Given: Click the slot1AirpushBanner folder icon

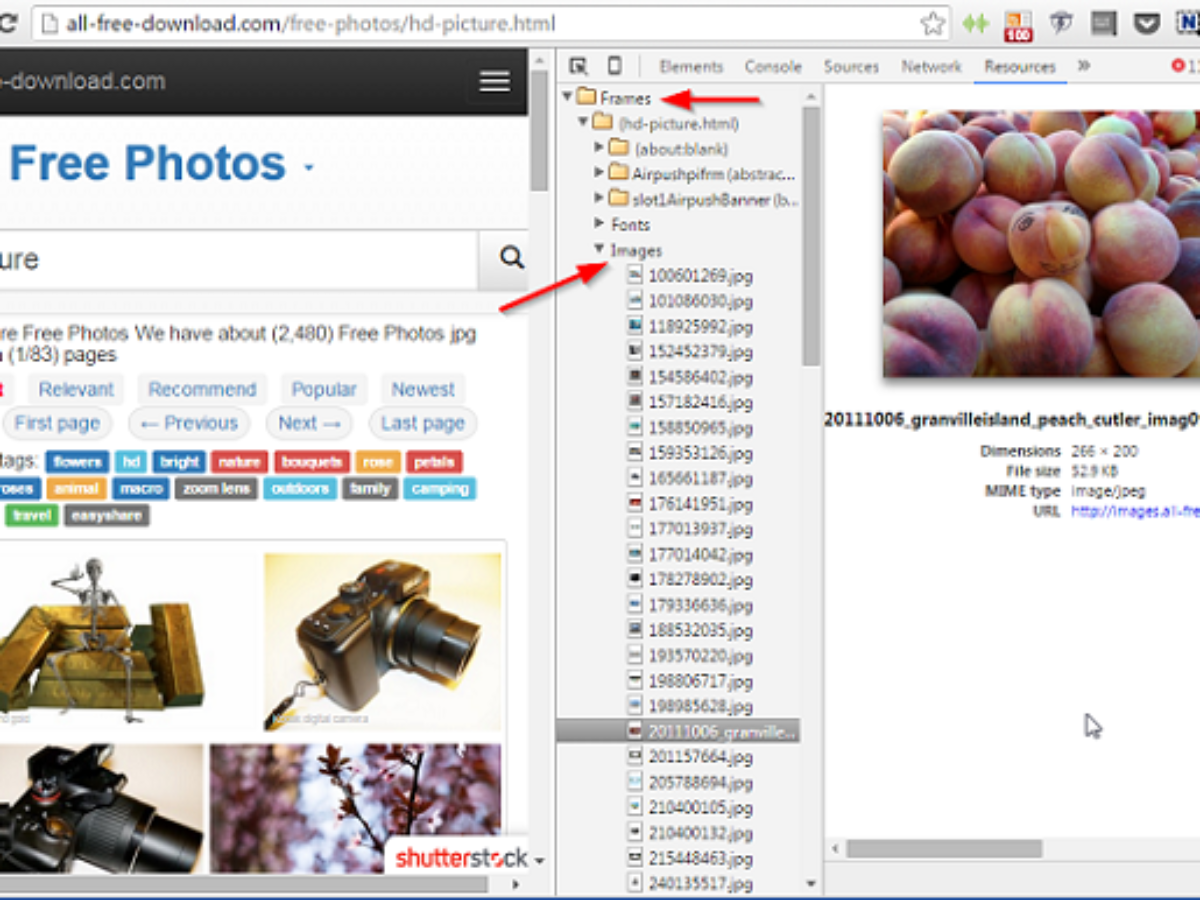Looking at the screenshot, I should click(618, 199).
